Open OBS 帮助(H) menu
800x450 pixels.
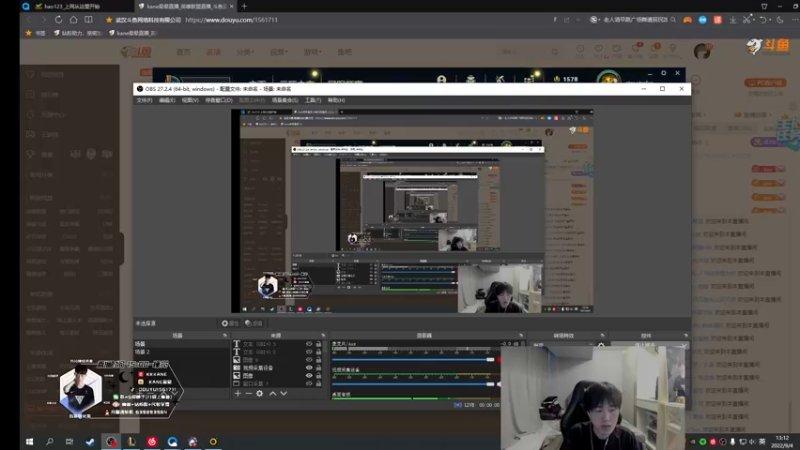(x=336, y=101)
